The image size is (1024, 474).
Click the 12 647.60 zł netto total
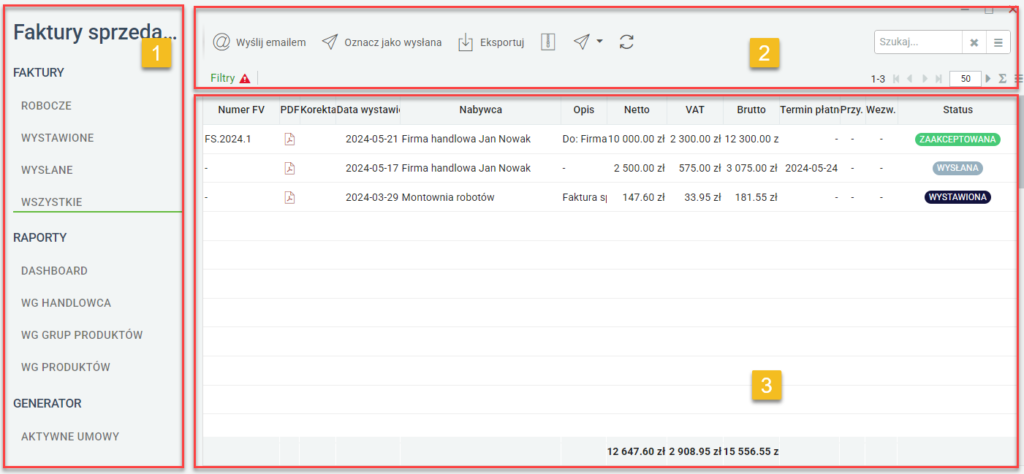[x=636, y=451]
